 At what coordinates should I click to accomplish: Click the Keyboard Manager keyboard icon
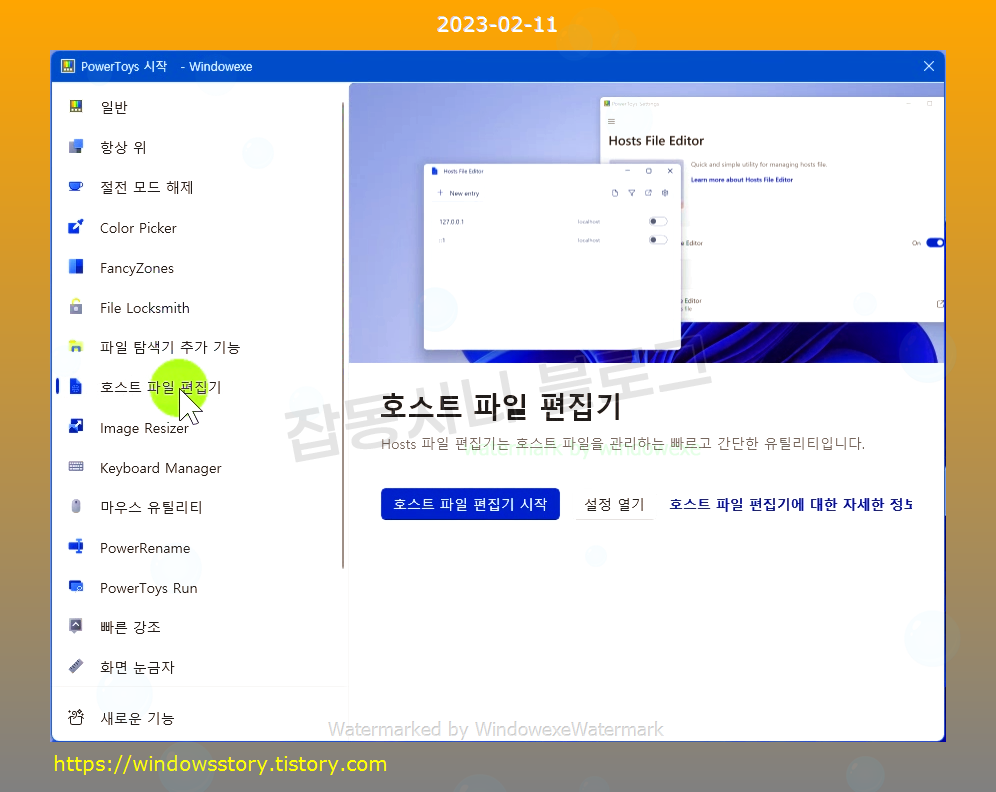pos(76,467)
